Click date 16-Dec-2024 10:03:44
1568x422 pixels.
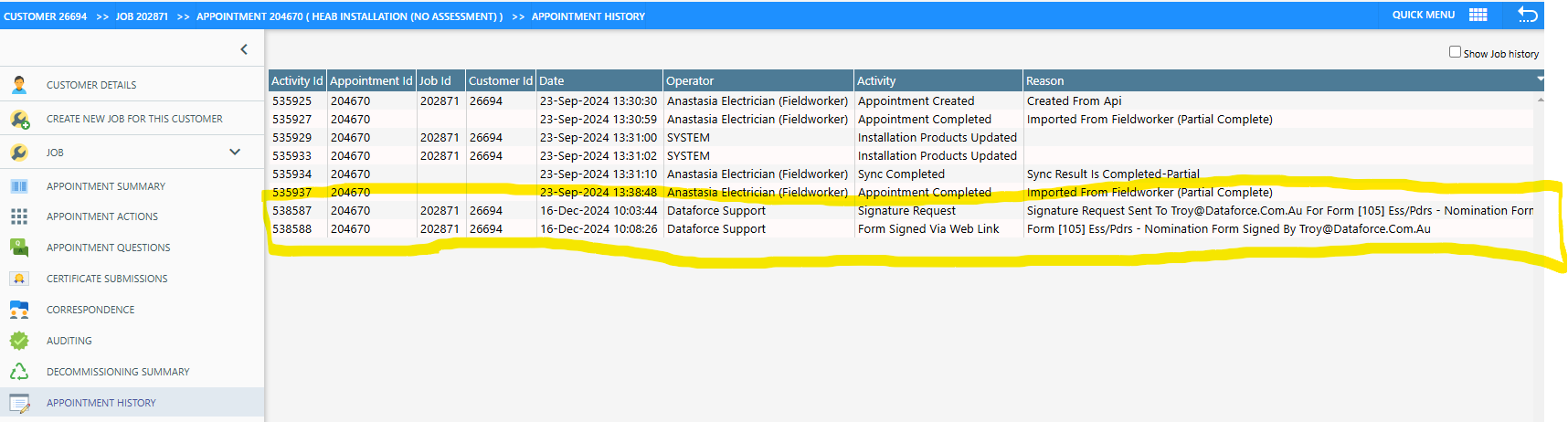pos(599,211)
